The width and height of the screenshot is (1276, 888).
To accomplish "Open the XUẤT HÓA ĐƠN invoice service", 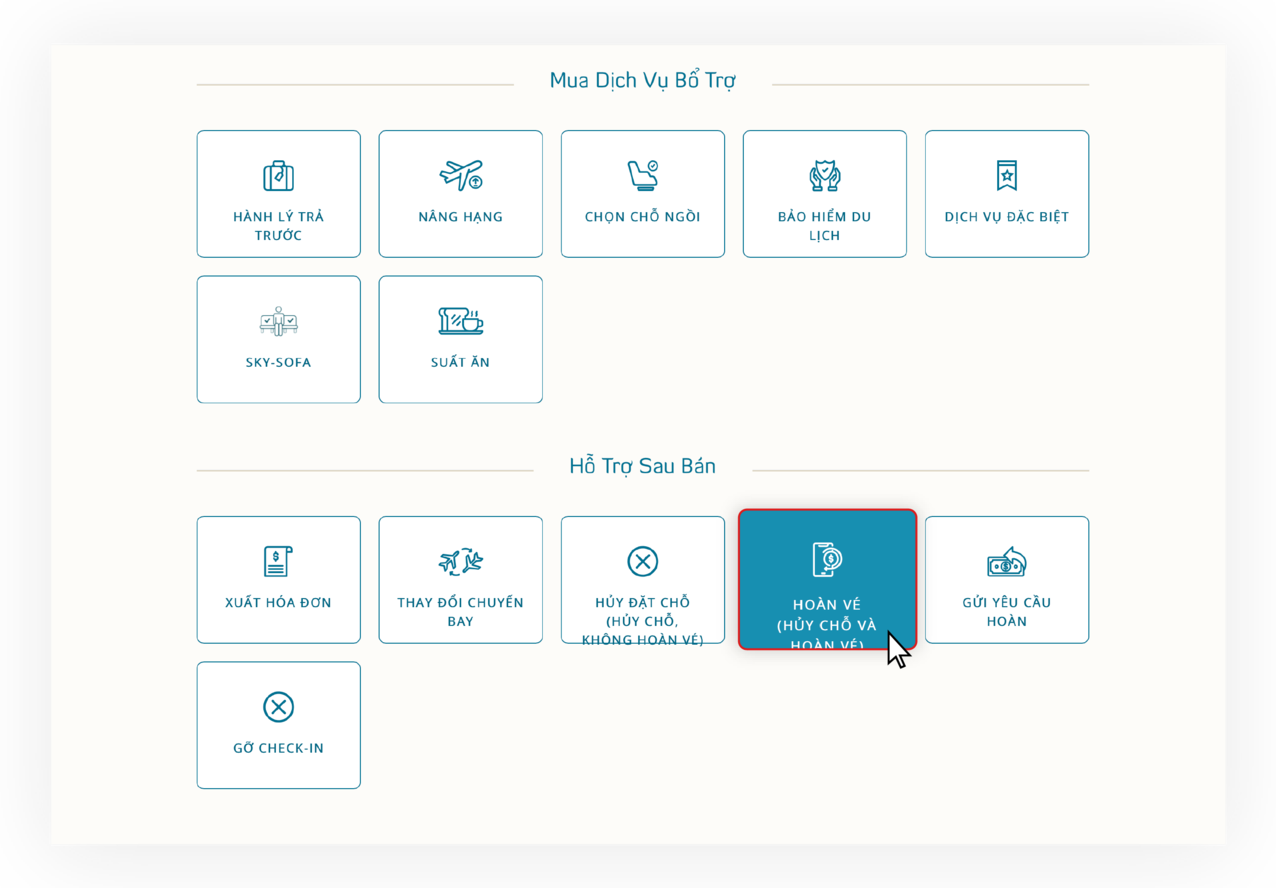I will pos(278,580).
